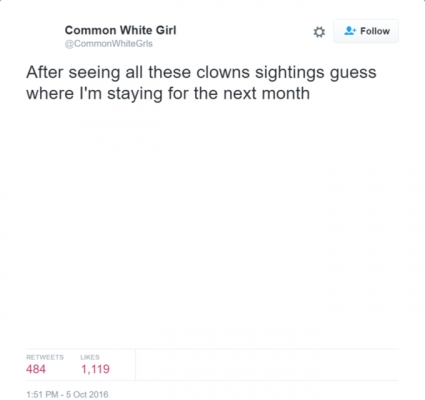Image resolution: width=425 pixels, height=400 pixels.
Task: Click the empty area right of the likes count
Action: pyautogui.click(x=267, y=365)
